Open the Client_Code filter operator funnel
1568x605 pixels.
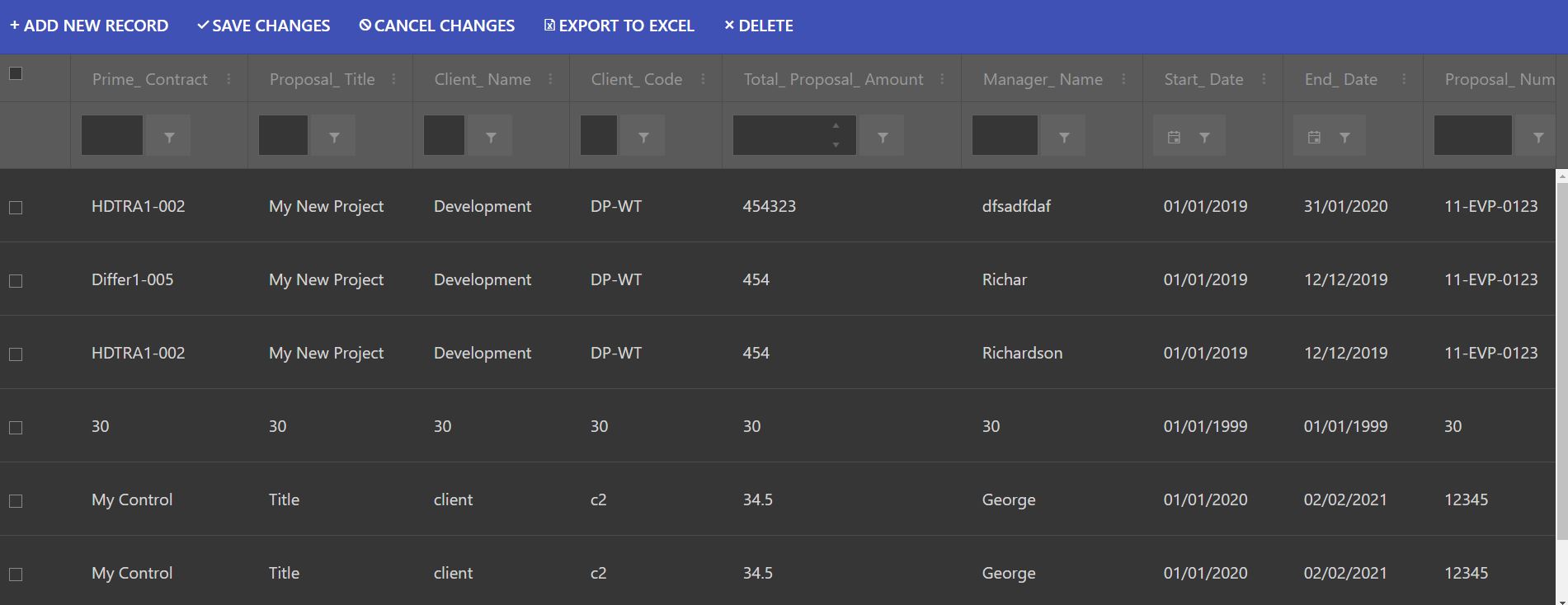[x=643, y=136]
